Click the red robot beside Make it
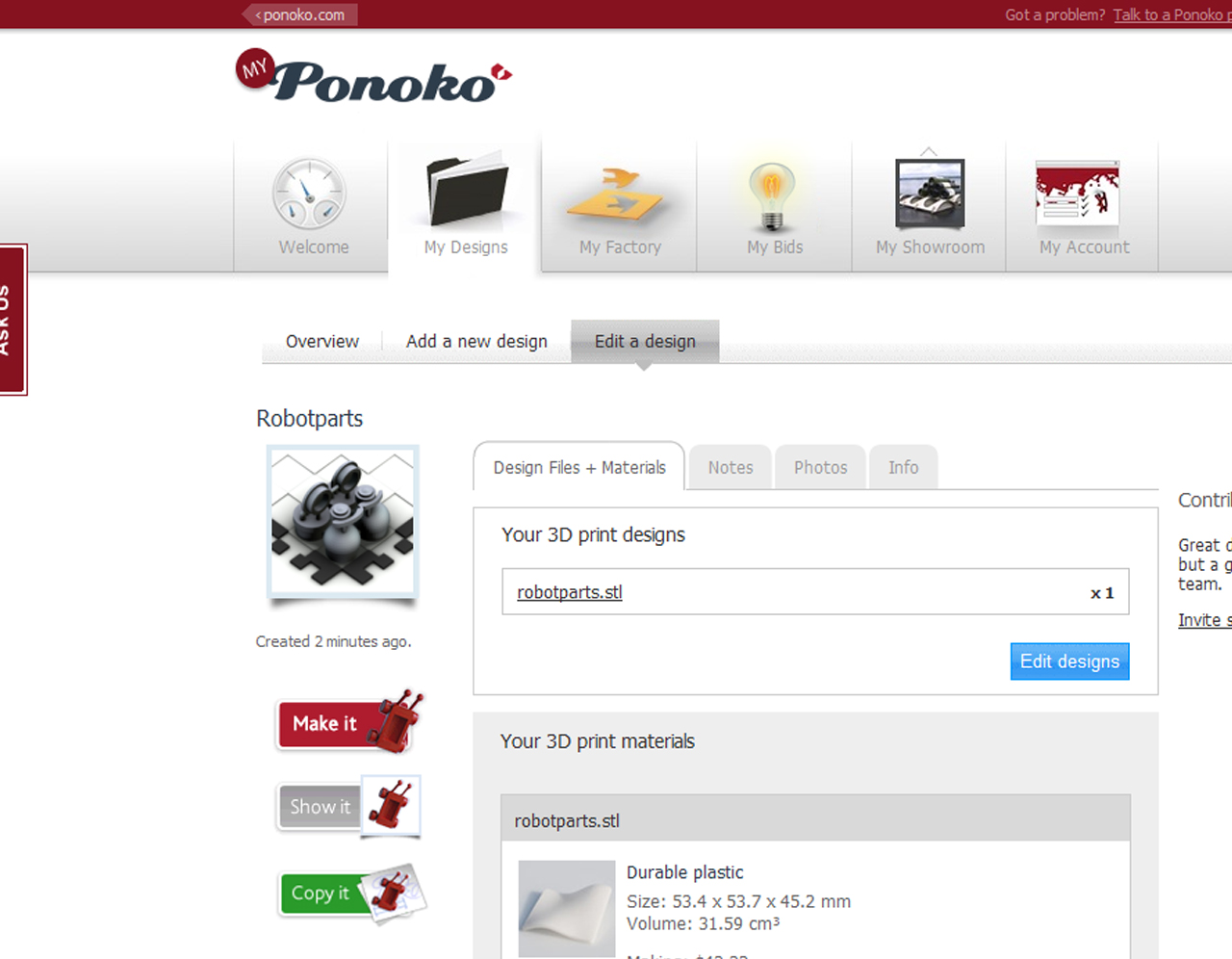The width and height of the screenshot is (1232, 959). click(x=398, y=721)
